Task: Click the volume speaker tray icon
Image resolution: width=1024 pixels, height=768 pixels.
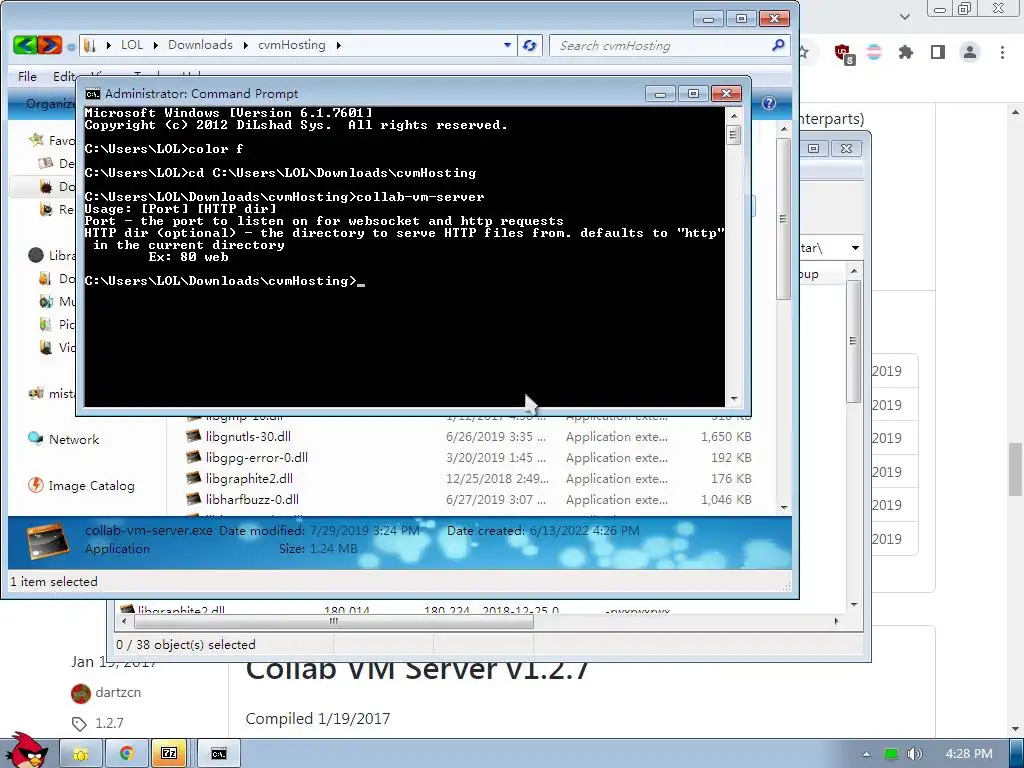Action: (x=914, y=754)
